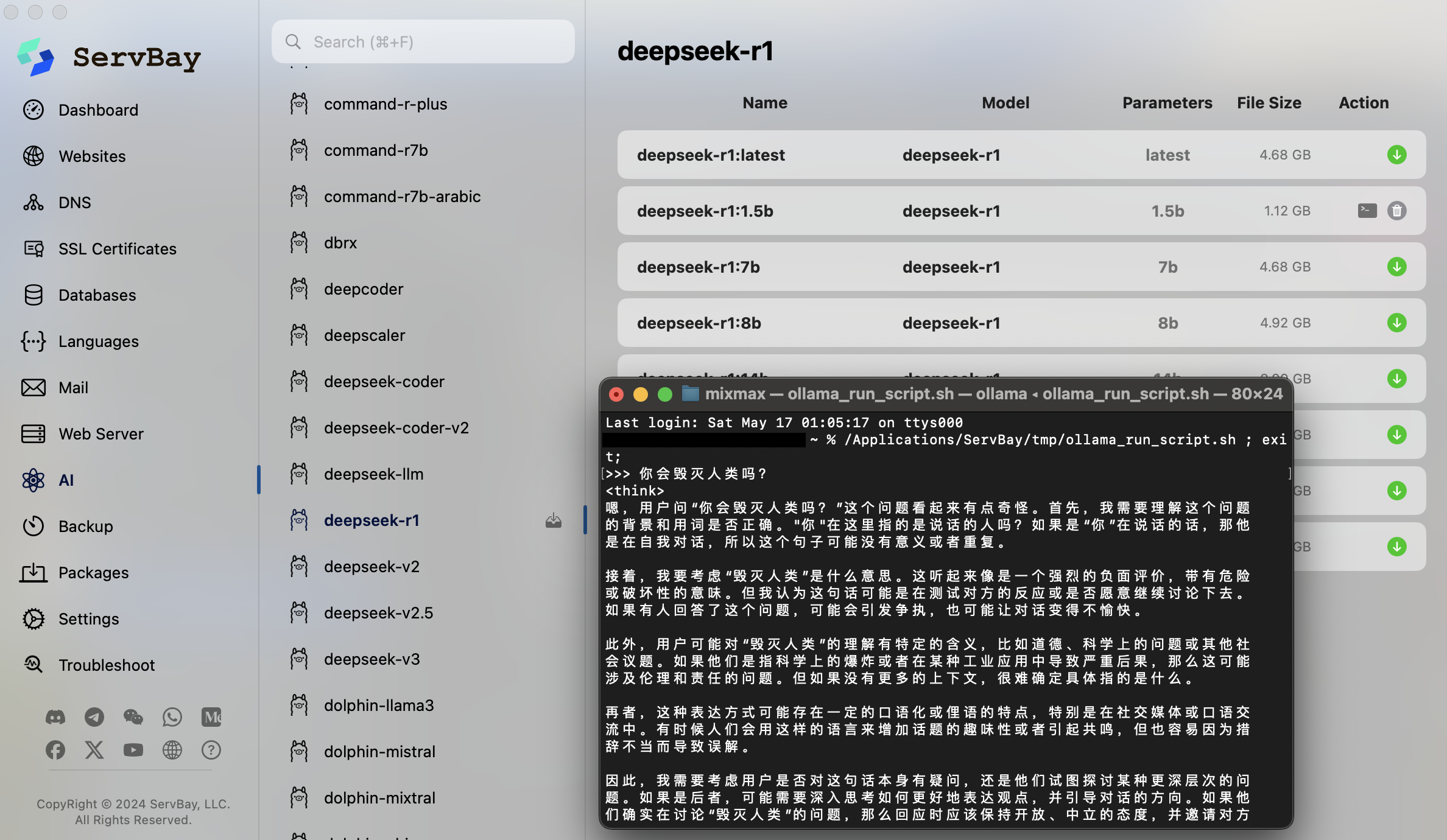The height and width of the screenshot is (840, 1447).
Task: Go to the Databases section
Action: [97, 295]
